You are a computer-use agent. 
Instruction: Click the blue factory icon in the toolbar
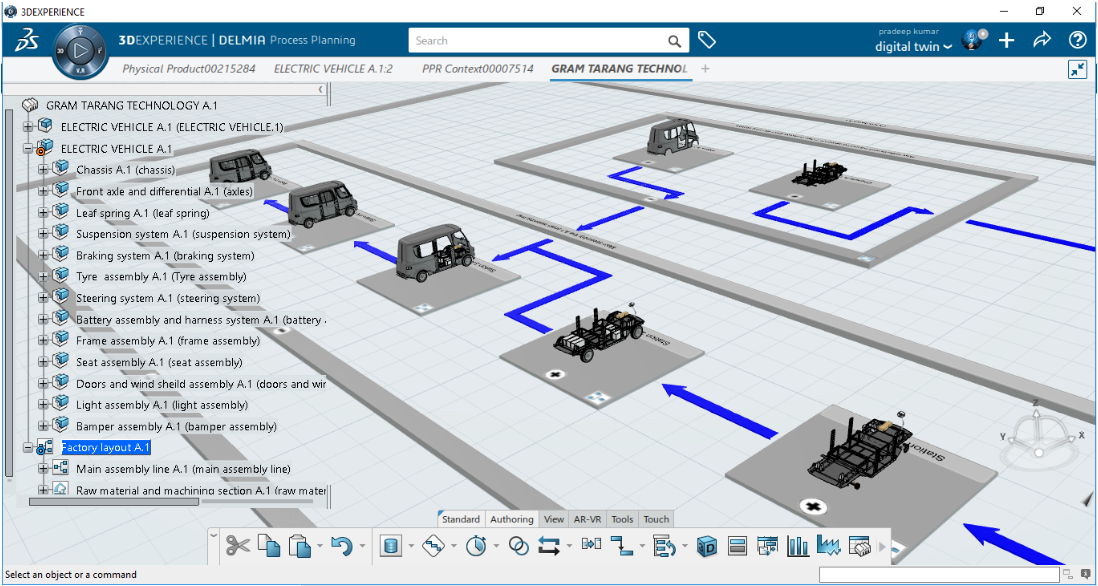(828, 545)
